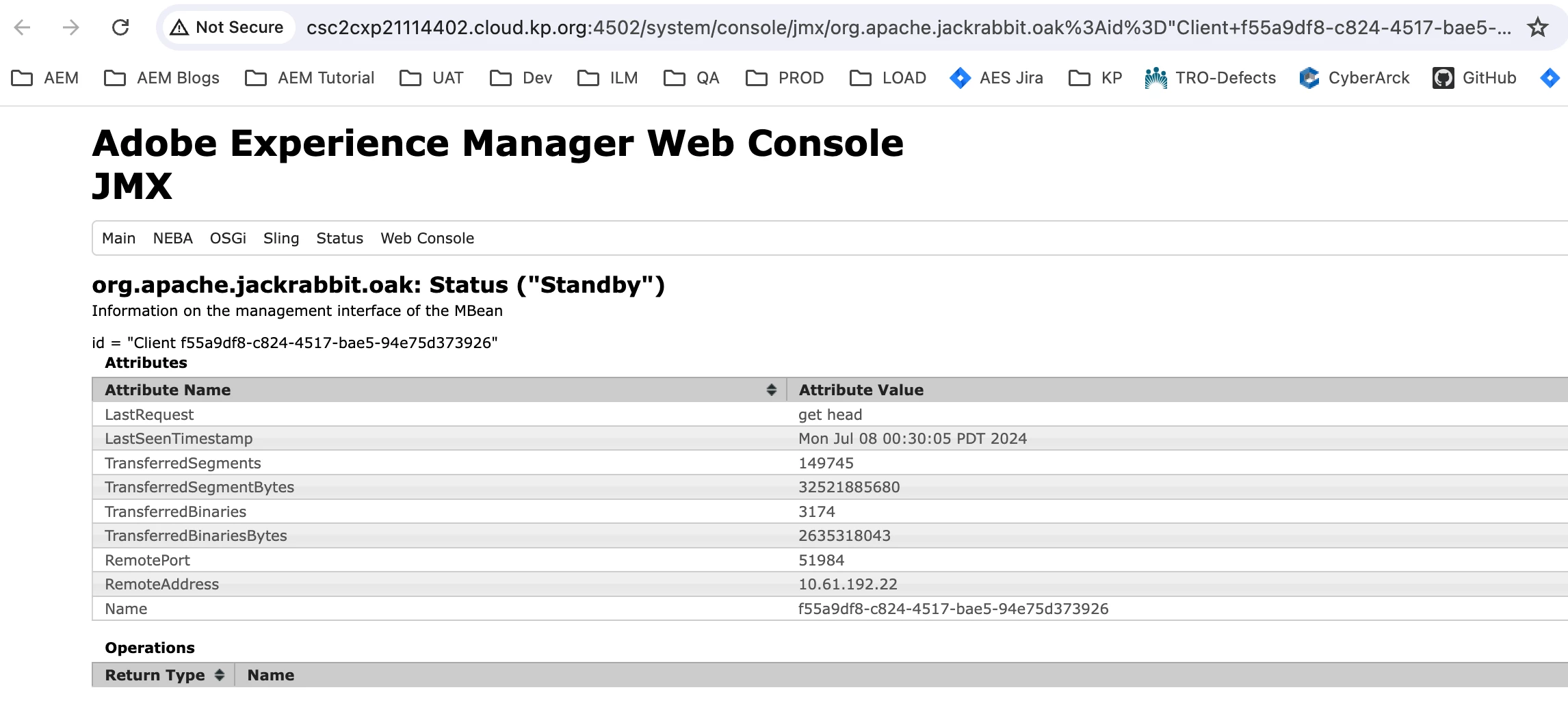
Task: Bookmark this page with the star icon
Action: pyautogui.click(x=1538, y=27)
